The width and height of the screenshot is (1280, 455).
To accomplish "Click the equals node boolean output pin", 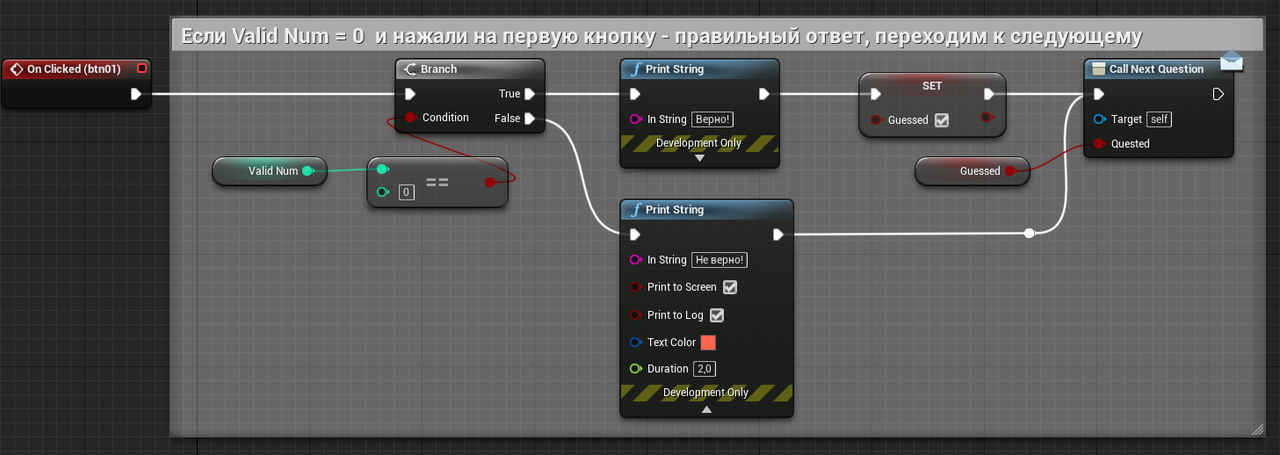I will (490, 182).
